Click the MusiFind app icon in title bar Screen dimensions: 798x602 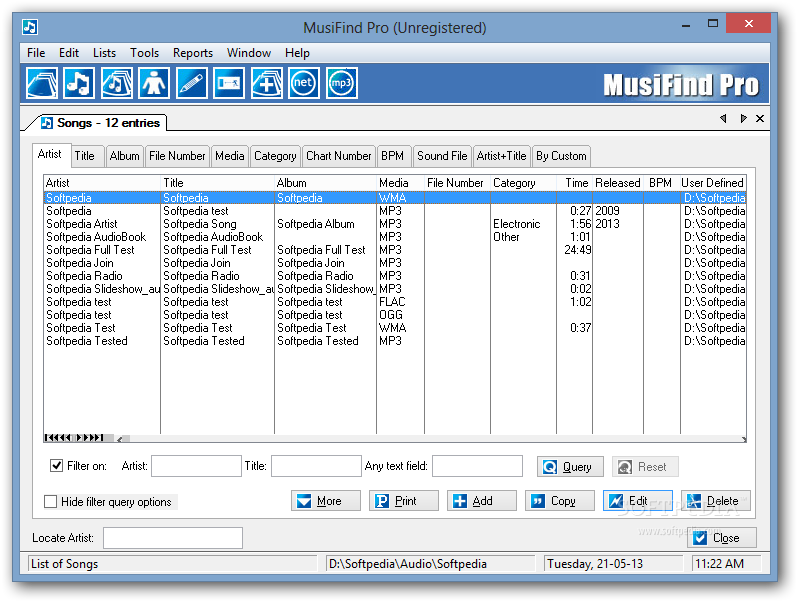click(x=30, y=27)
